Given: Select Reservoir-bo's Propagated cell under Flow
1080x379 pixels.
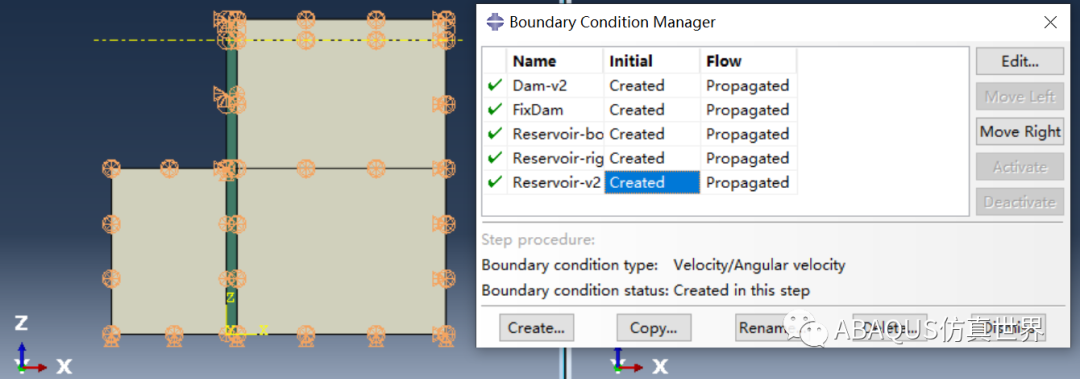Looking at the screenshot, I should (x=749, y=134).
